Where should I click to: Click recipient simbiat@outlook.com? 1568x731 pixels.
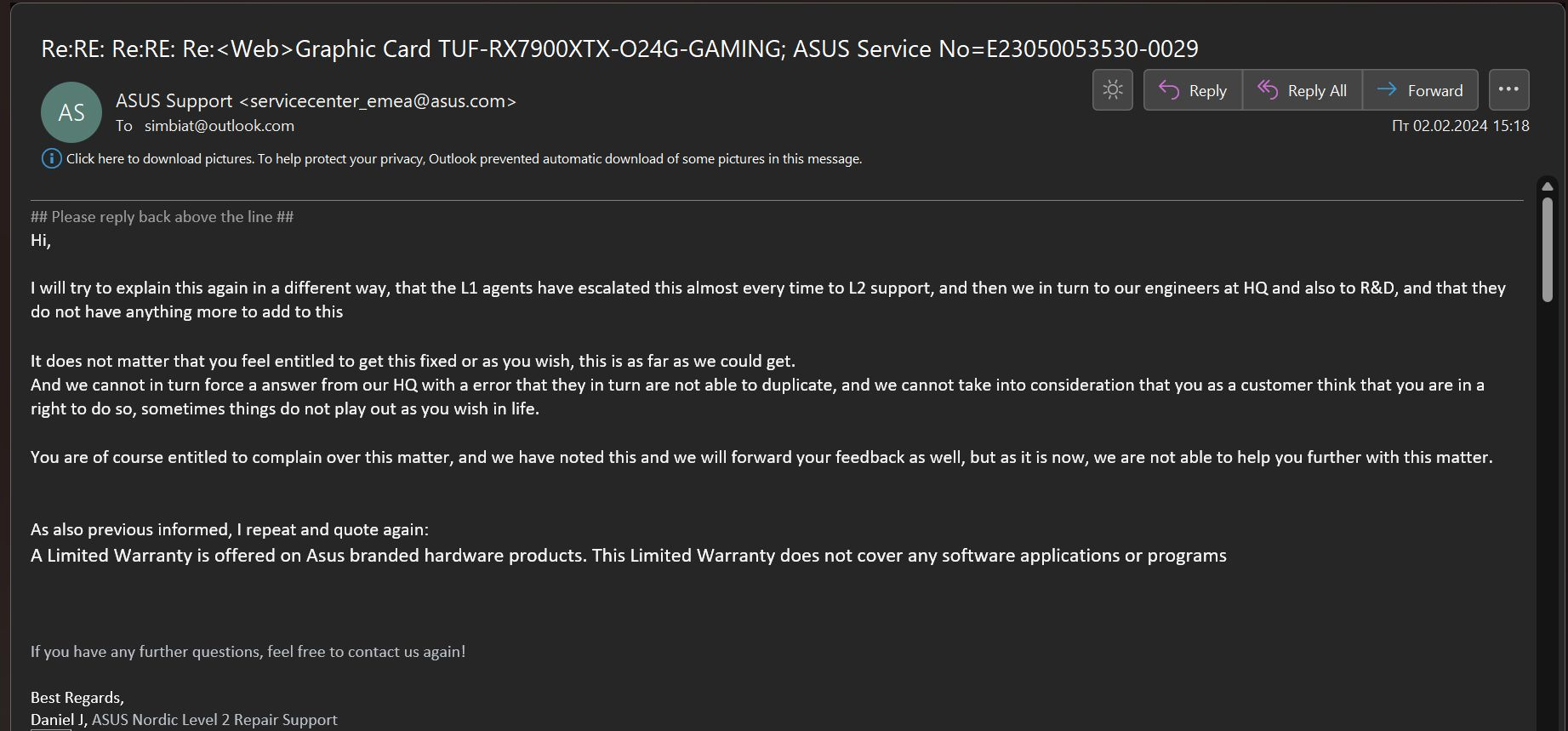pyautogui.click(x=220, y=125)
